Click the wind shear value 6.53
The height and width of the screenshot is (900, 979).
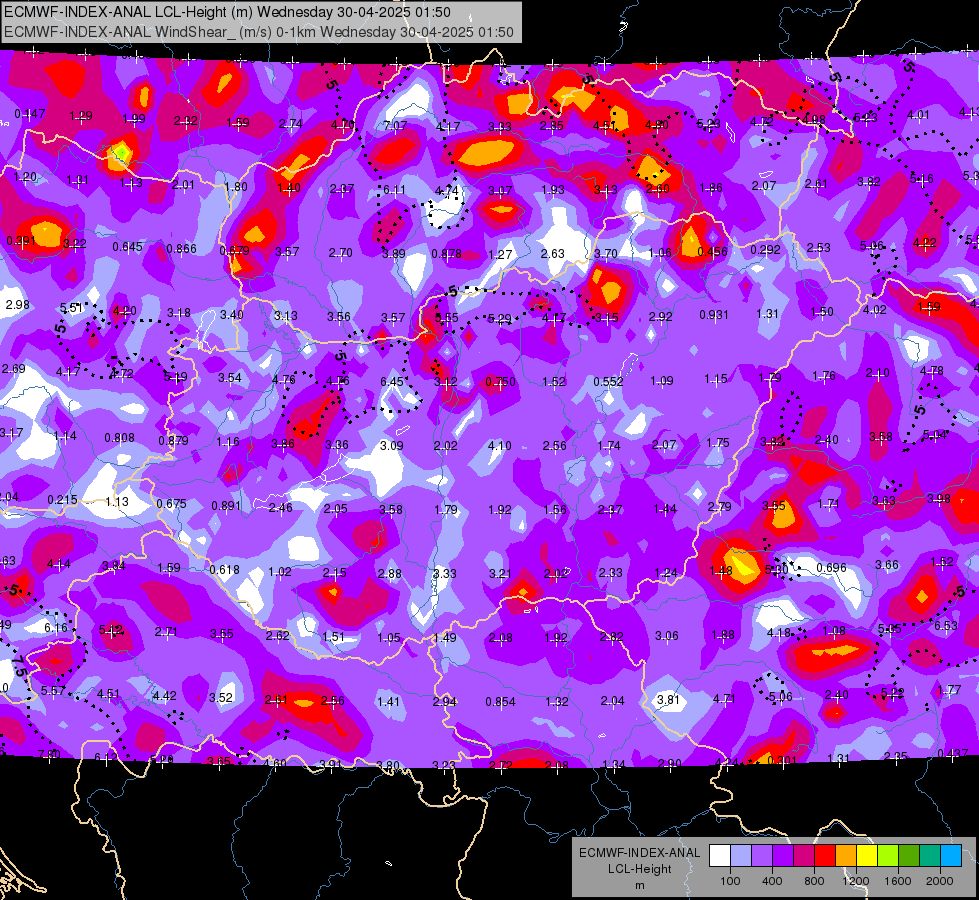click(x=945, y=626)
